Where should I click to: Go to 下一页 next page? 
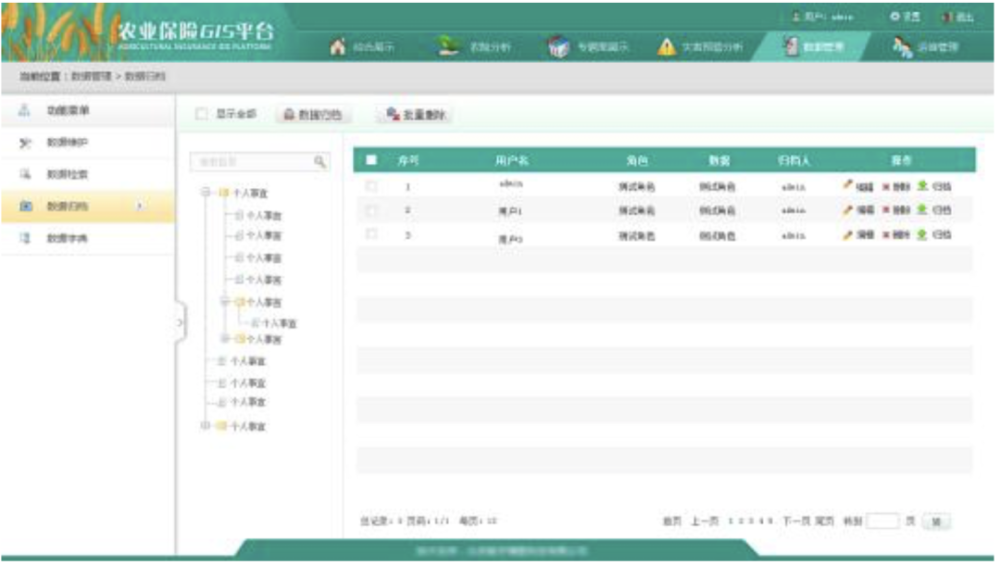pos(797,522)
